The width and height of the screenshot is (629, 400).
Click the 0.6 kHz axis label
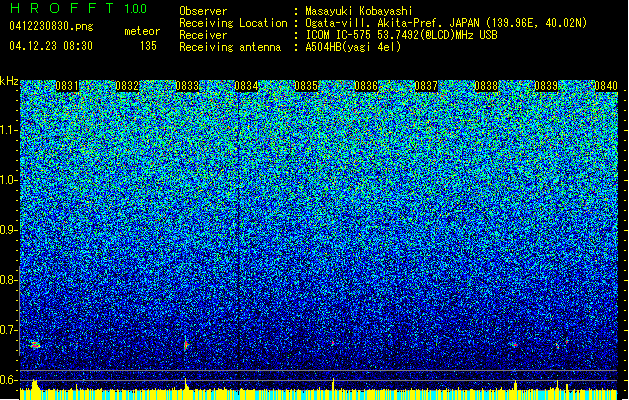pyautogui.click(x=9, y=380)
